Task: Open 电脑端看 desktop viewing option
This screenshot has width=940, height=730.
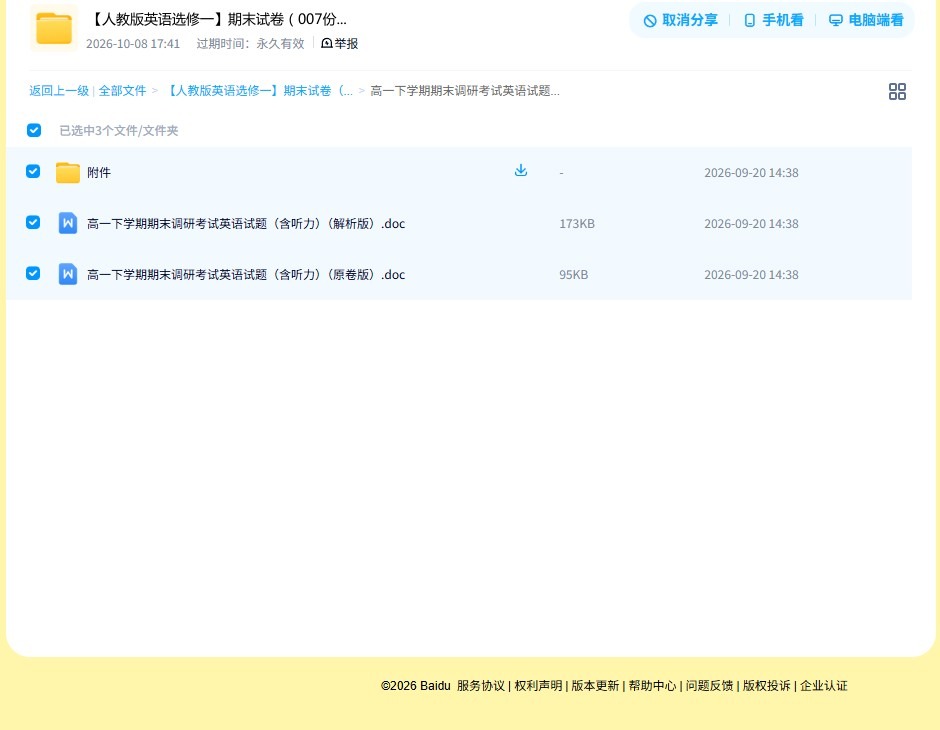Action: point(866,20)
